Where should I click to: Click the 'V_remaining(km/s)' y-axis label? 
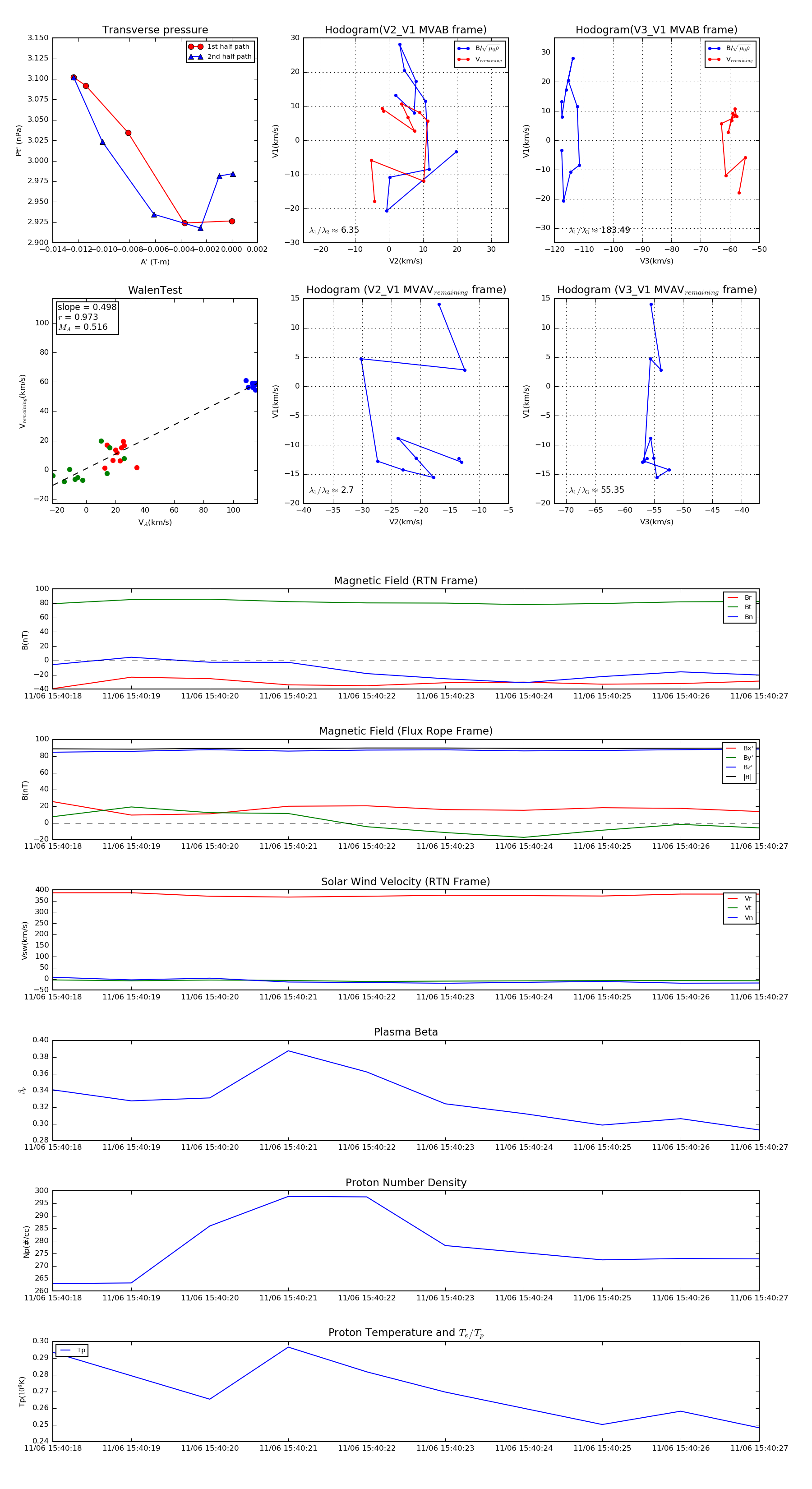pyautogui.click(x=23, y=401)
